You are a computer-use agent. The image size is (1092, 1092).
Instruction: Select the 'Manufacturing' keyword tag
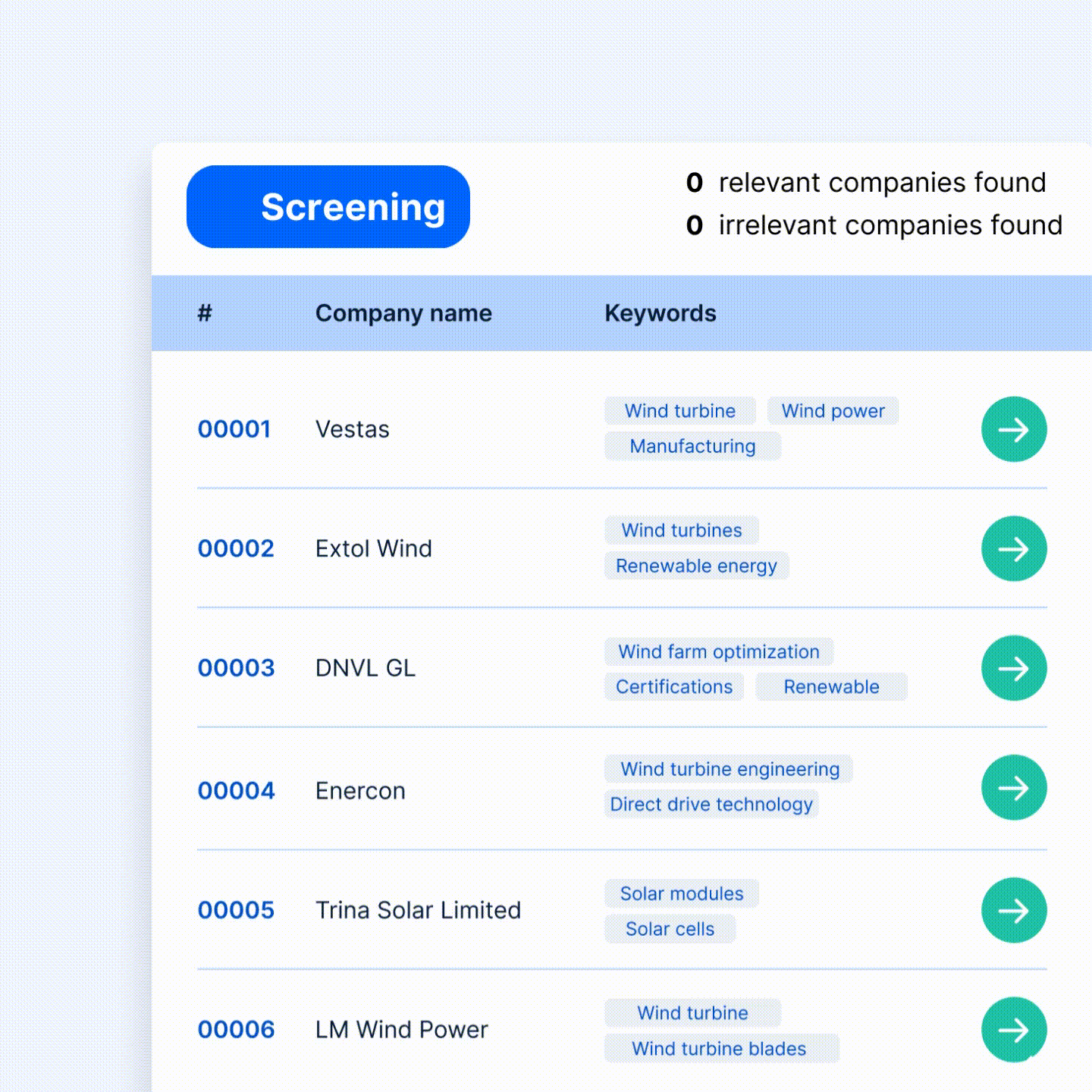[693, 446]
